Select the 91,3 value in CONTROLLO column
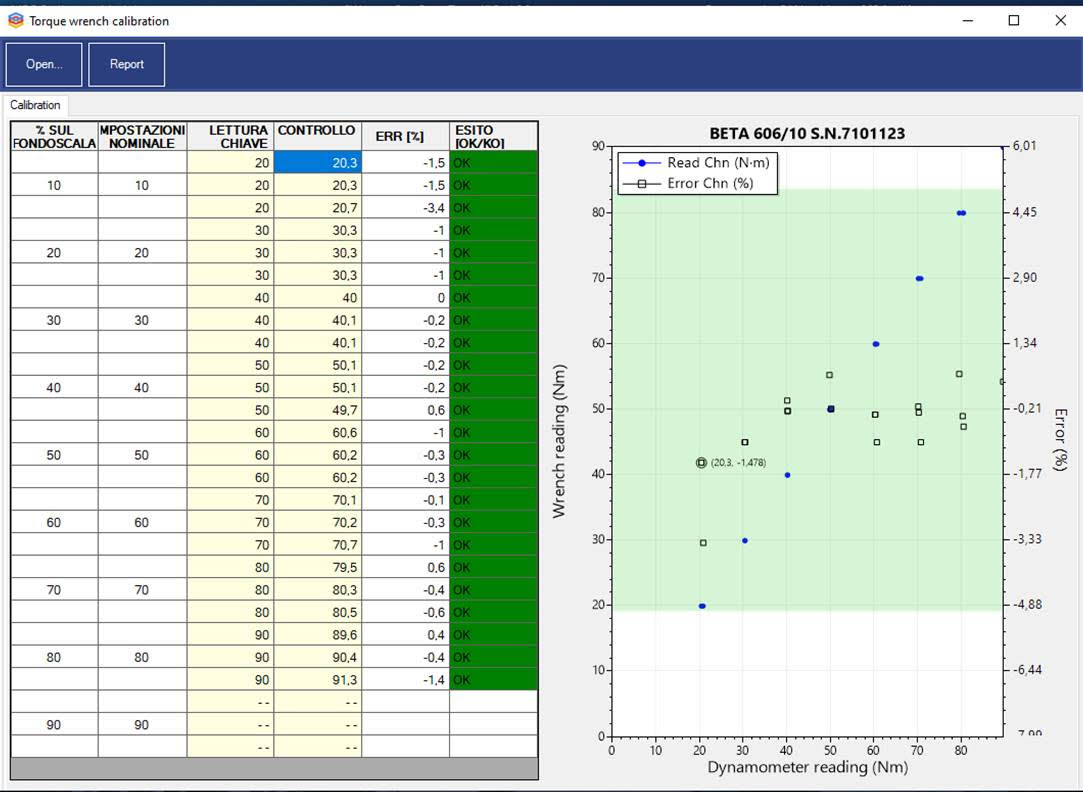The height and width of the screenshot is (792, 1083). pyautogui.click(x=317, y=680)
